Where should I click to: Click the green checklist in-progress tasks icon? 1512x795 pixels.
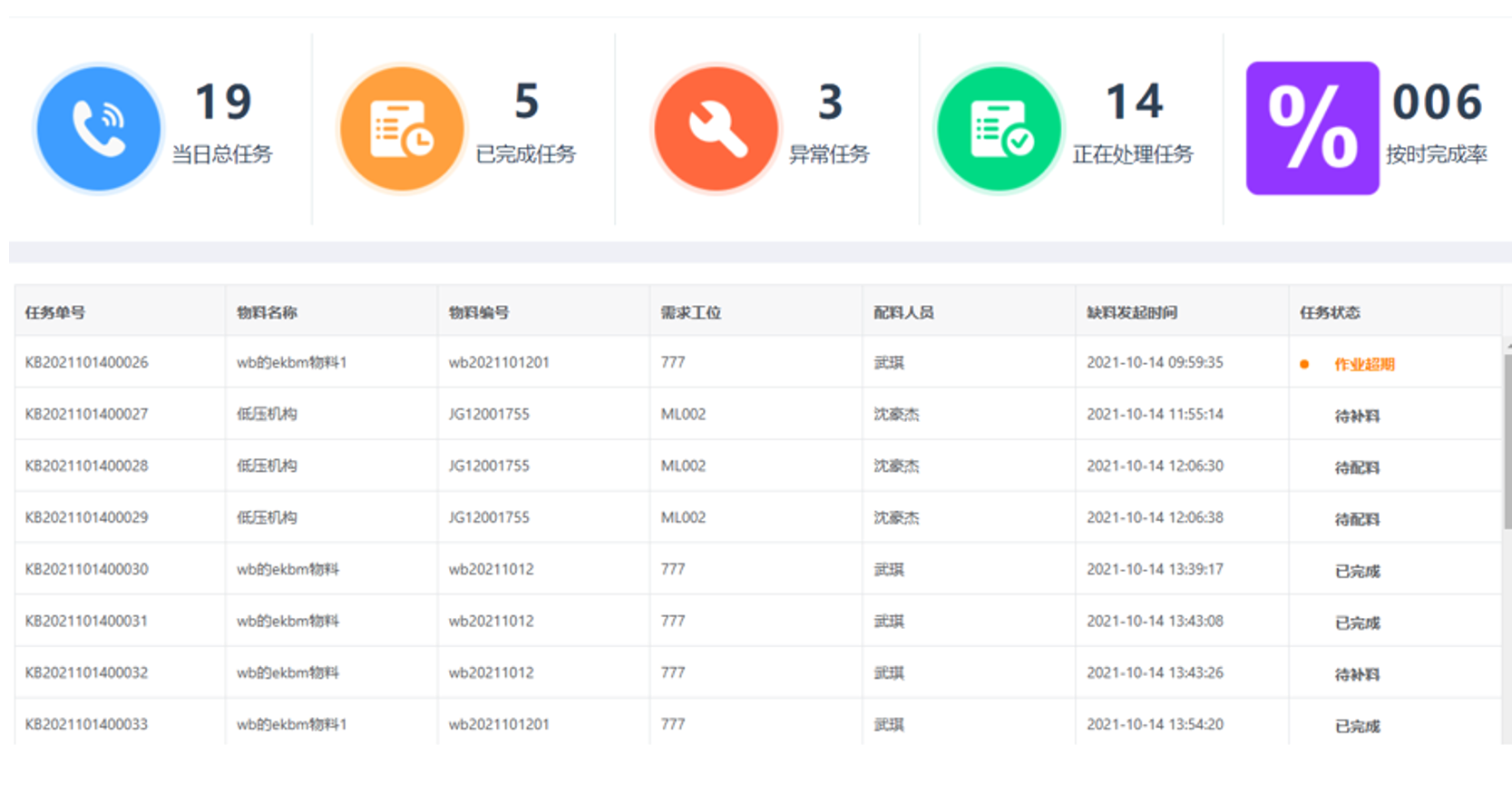[1000, 129]
